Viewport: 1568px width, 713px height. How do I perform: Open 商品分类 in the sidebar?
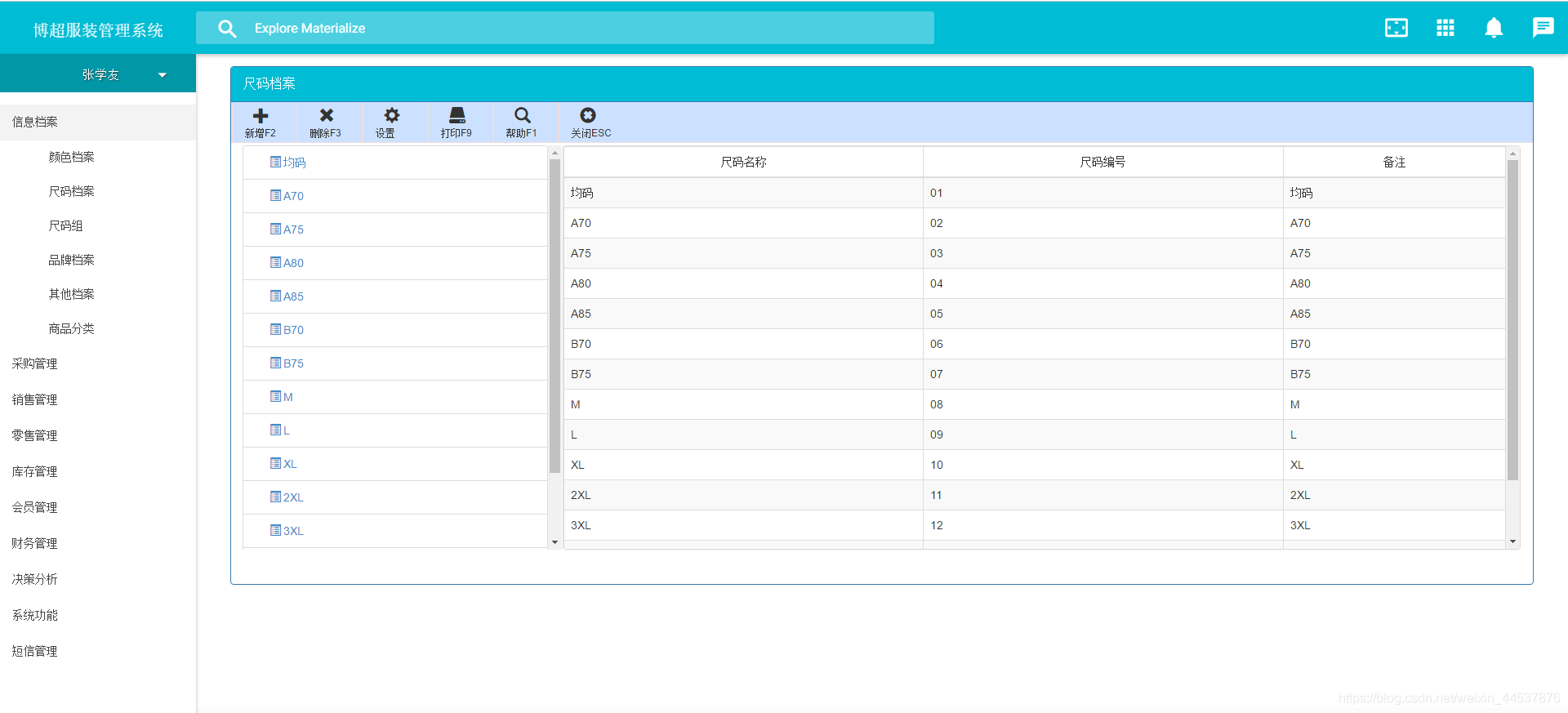(71, 328)
